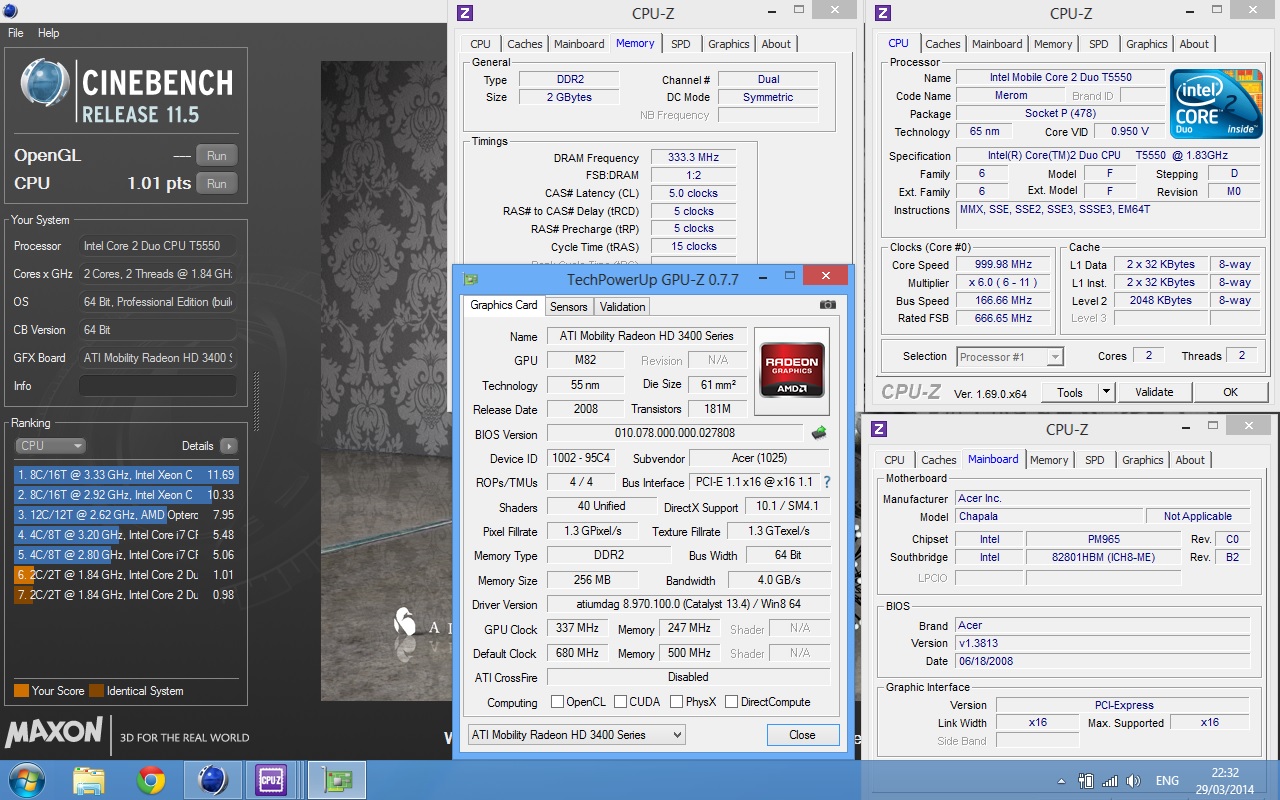
Task: Switch to the Sensors tab in GPU-Z
Action: click(569, 306)
